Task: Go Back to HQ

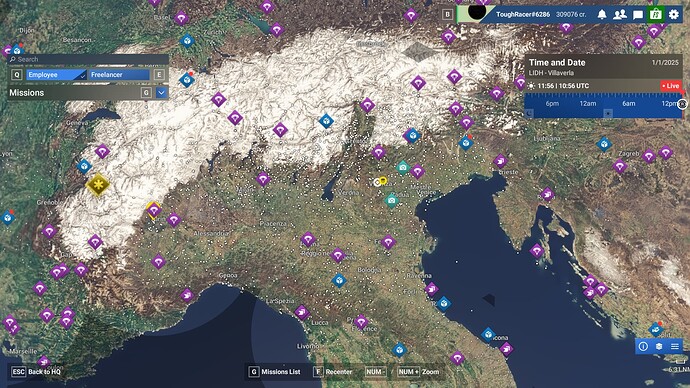Action: pos(36,372)
